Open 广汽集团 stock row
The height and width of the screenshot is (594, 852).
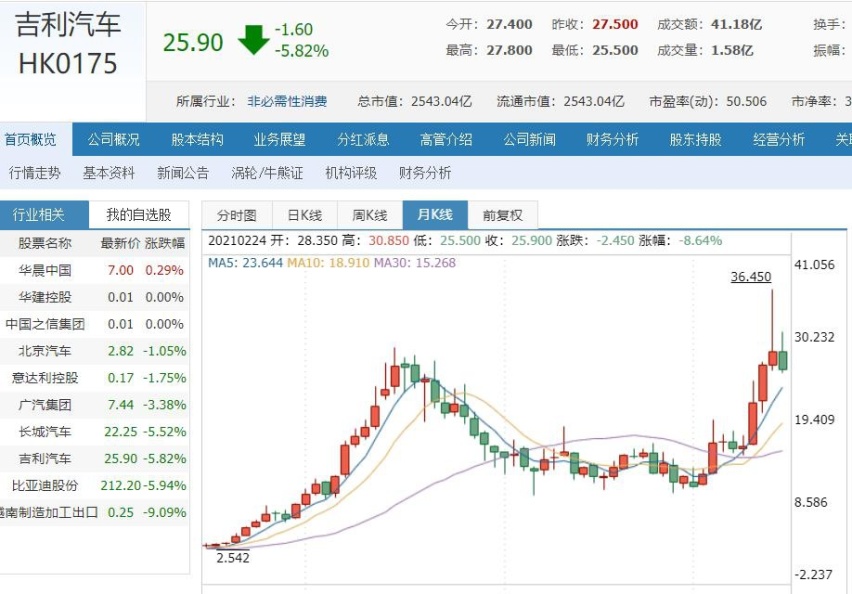coord(95,405)
